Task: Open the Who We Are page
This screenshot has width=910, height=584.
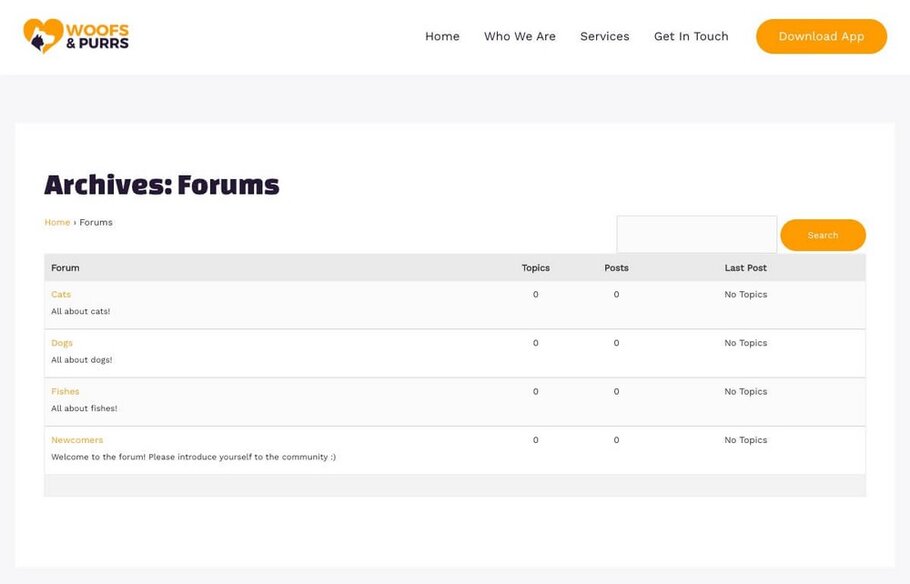Action: 519,36
